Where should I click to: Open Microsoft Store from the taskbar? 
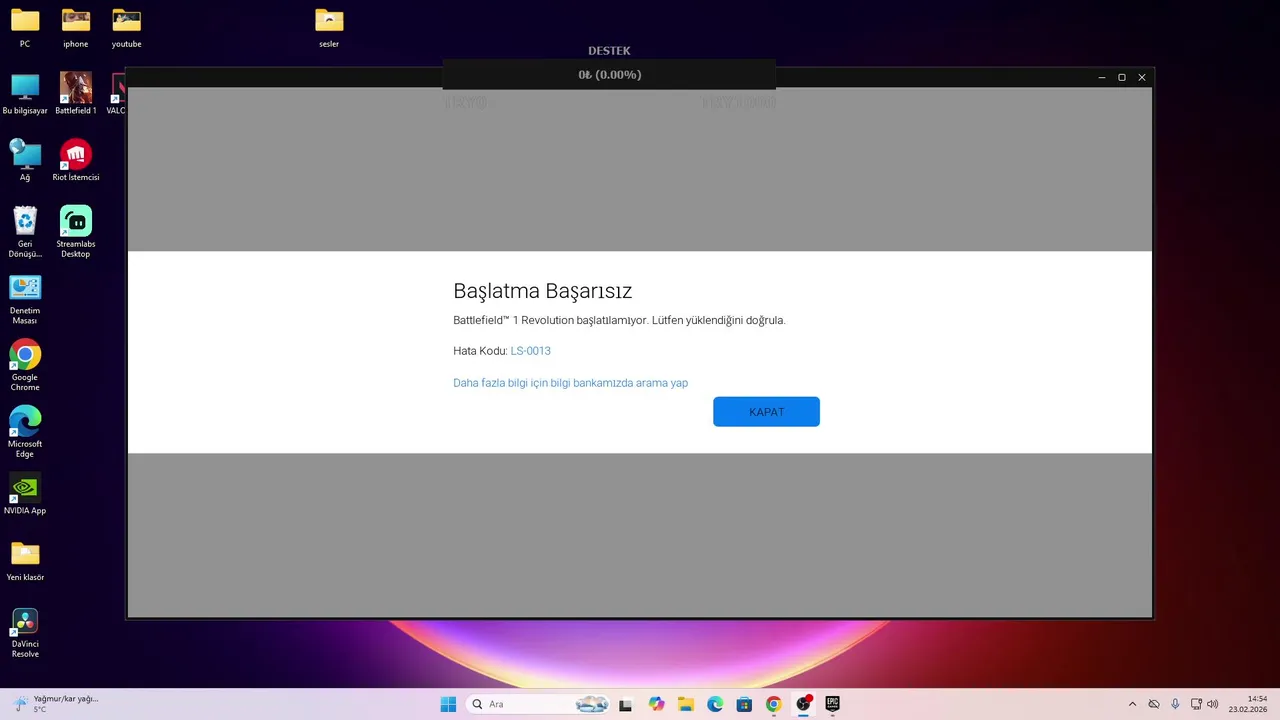click(x=744, y=704)
